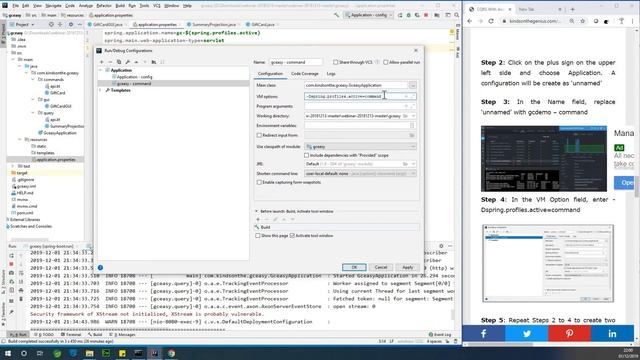This screenshot has height=360, width=640.
Task: Open Shorten command line dropdown
Action: pos(360,173)
